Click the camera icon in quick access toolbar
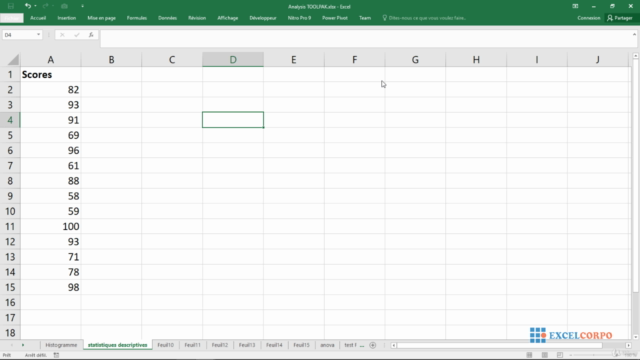Viewport: 640px width, 360px height. pos(64,6)
